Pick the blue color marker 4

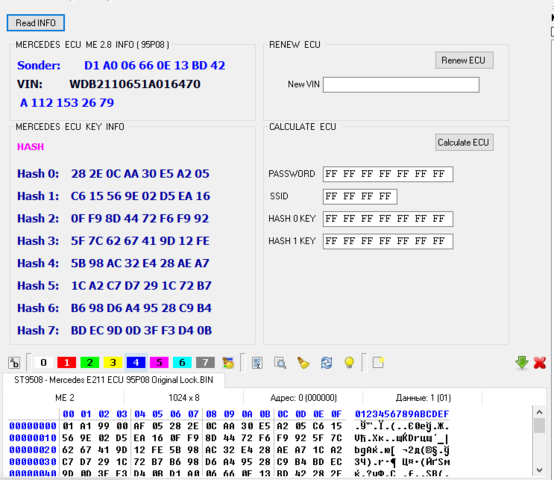[136, 362]
